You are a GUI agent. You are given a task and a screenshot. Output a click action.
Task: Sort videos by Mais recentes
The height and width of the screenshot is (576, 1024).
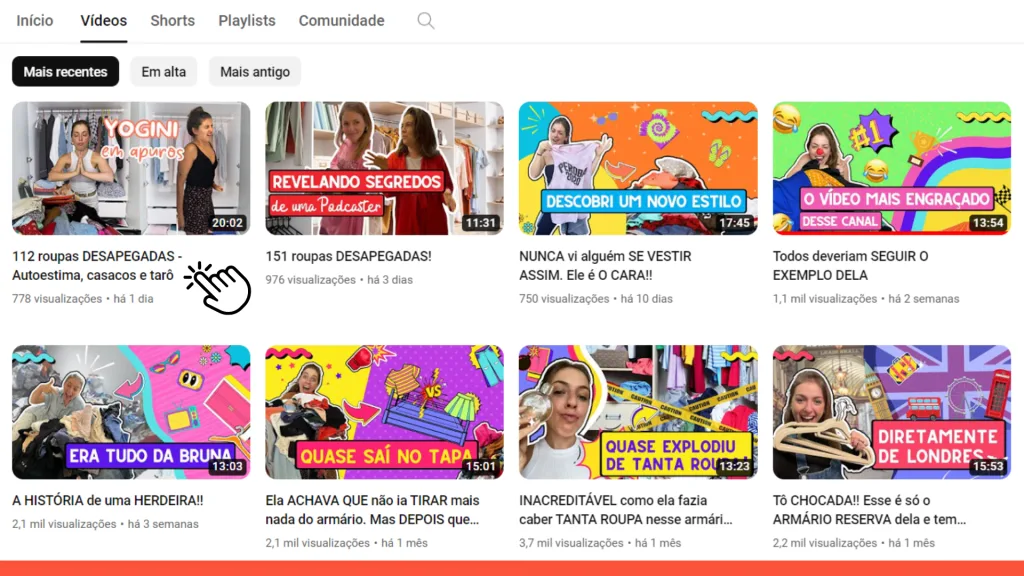click(x=66, y=72)
